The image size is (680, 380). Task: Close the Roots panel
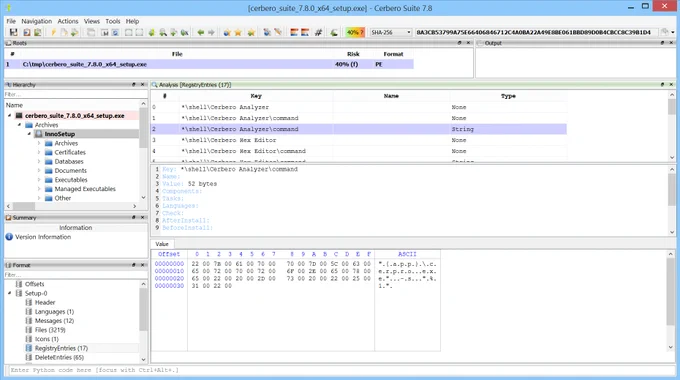coord(468,43)
